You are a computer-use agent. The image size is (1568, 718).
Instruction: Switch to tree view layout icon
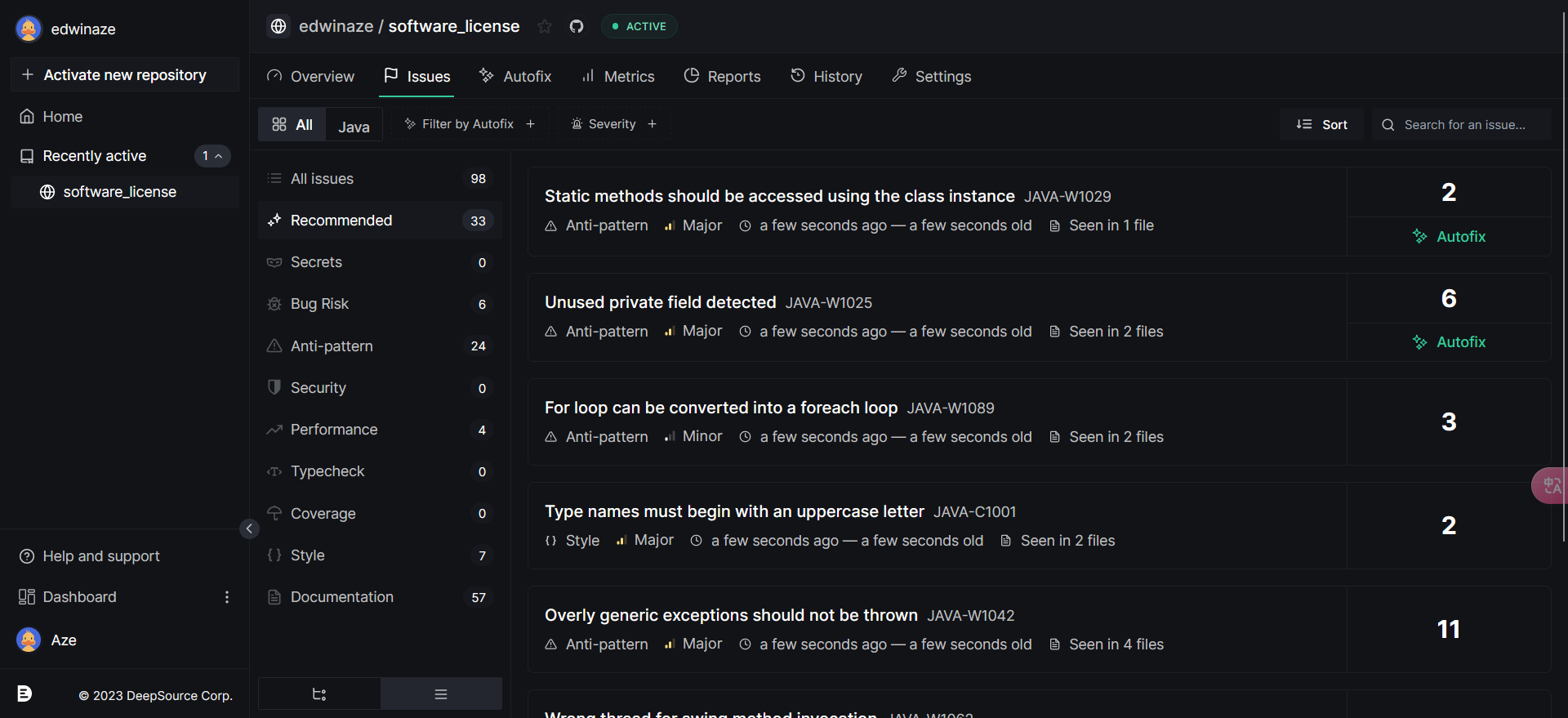click(319, 694)
